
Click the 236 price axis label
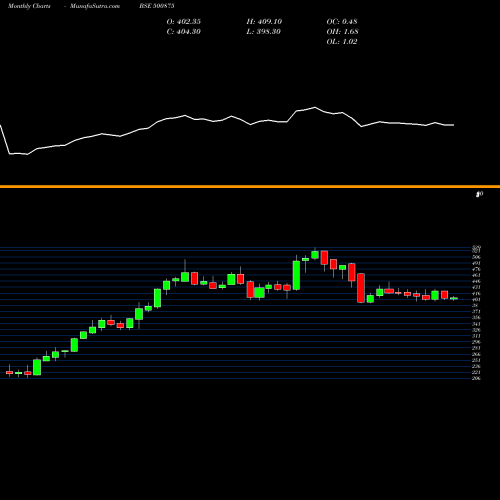pyautogui.click(x=477, y=366)
